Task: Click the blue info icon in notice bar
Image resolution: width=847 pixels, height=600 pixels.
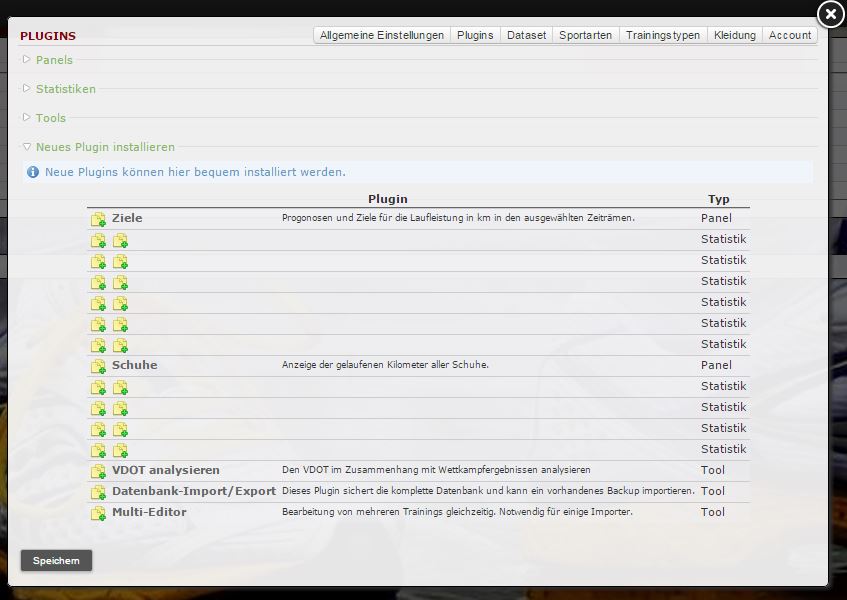Action: tap(33, 172)
